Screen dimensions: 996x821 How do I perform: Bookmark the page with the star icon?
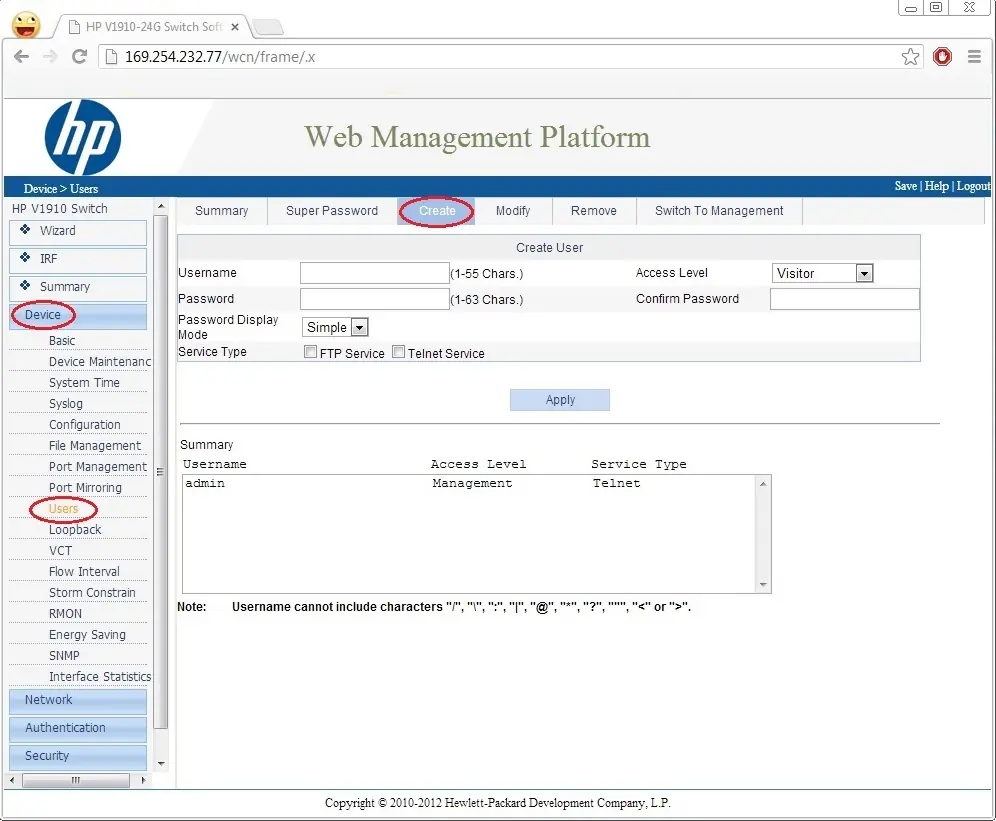(910, 57)
